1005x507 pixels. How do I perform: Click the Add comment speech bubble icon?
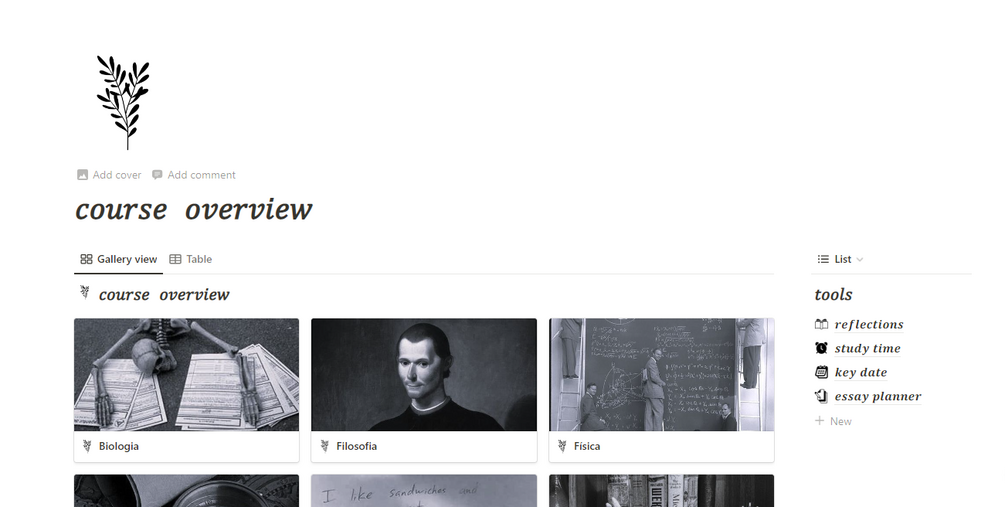157,174
